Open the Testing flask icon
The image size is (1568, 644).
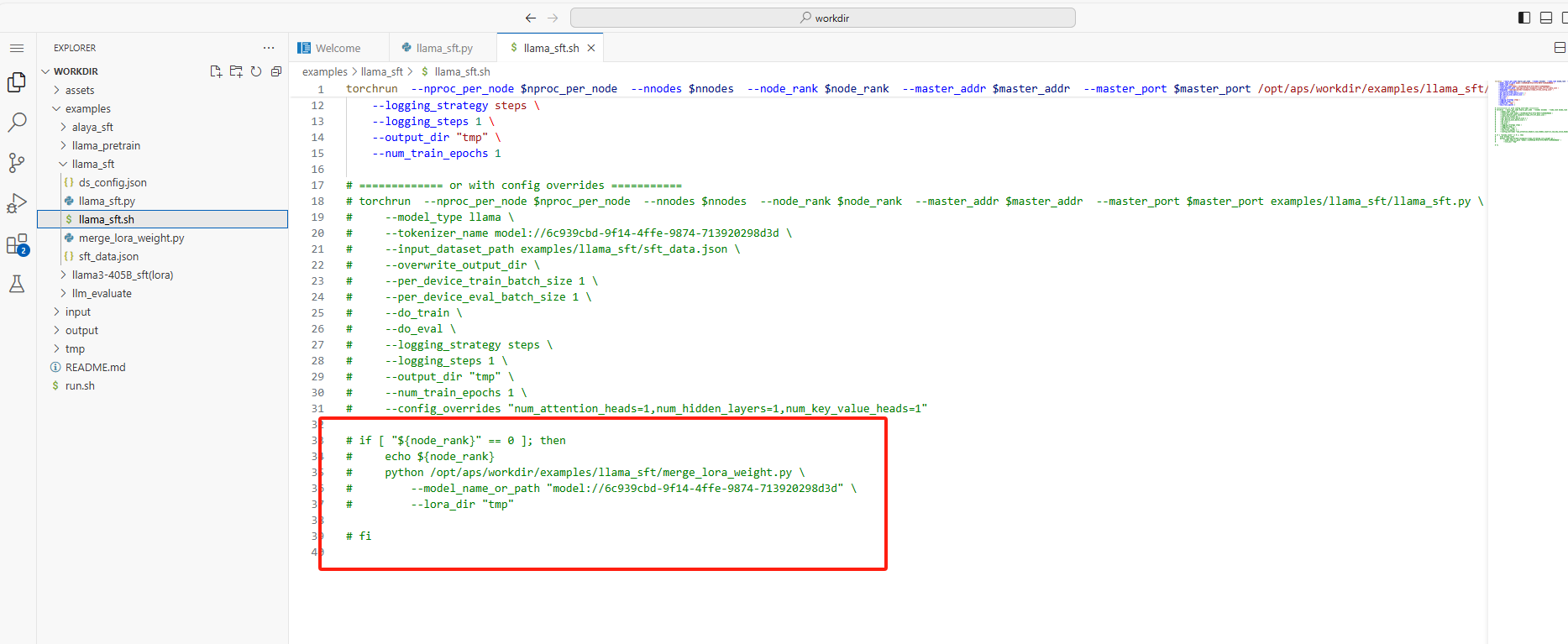17,285
